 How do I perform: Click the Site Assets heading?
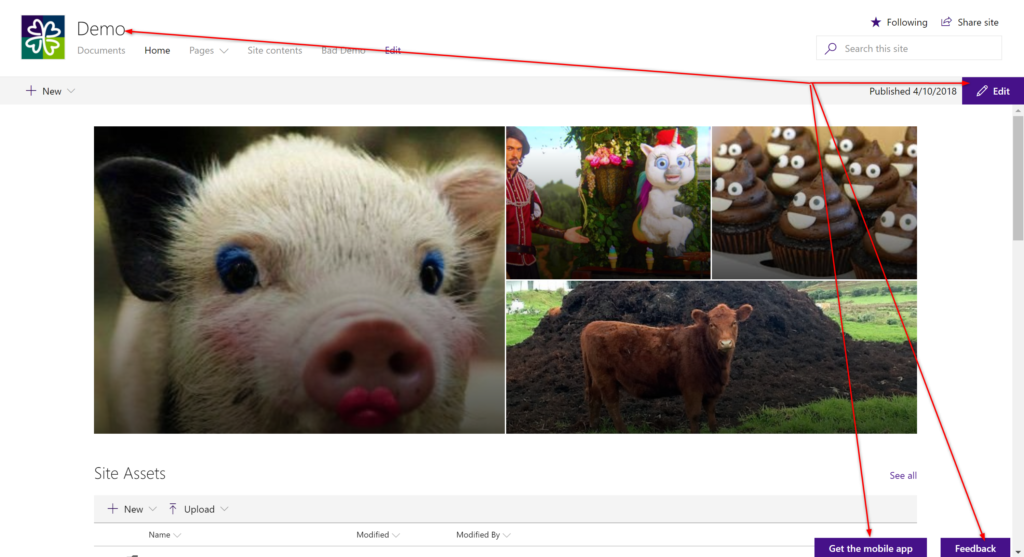[130, 473]
